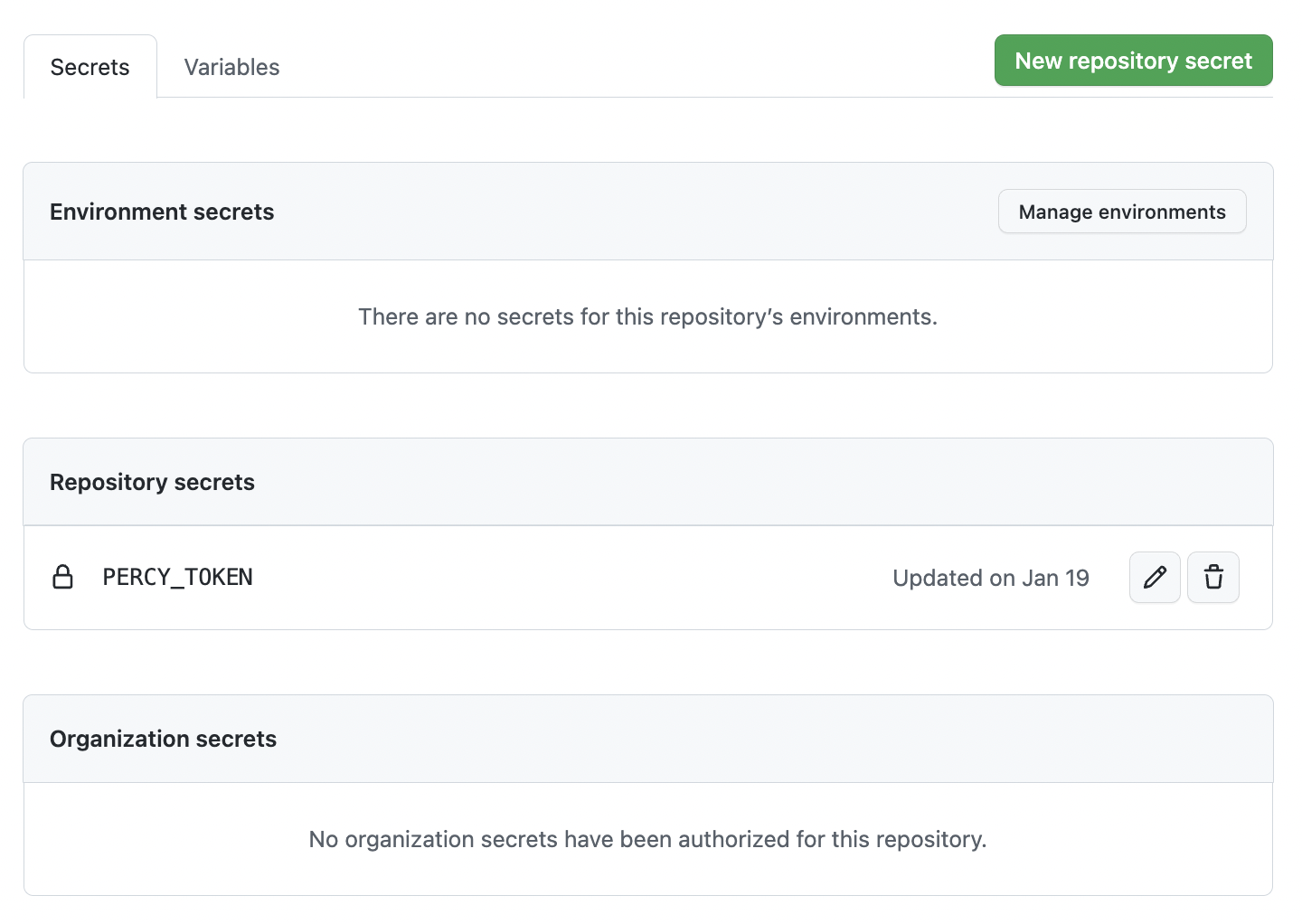Open Manage environments
This screenshot has height=924, width=1302.
click(1122, 212)
